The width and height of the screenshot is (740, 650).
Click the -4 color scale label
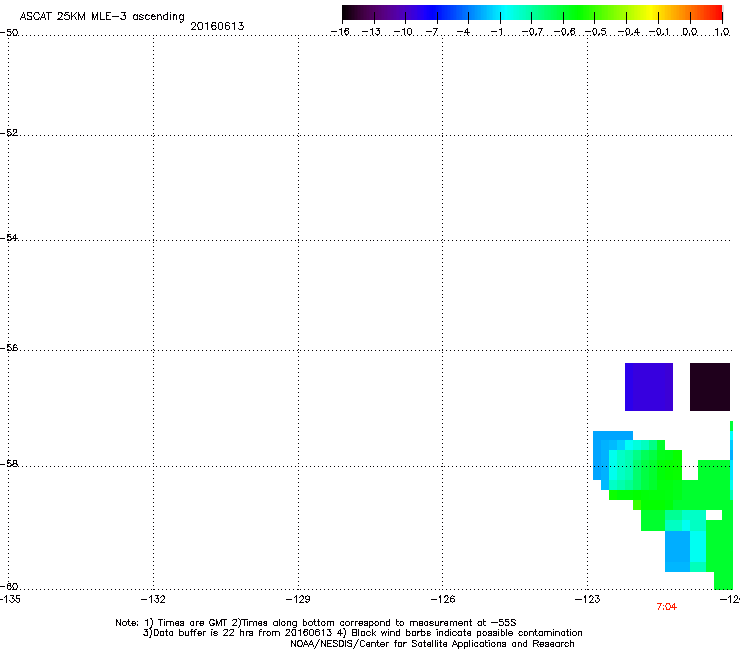(463, 32)
